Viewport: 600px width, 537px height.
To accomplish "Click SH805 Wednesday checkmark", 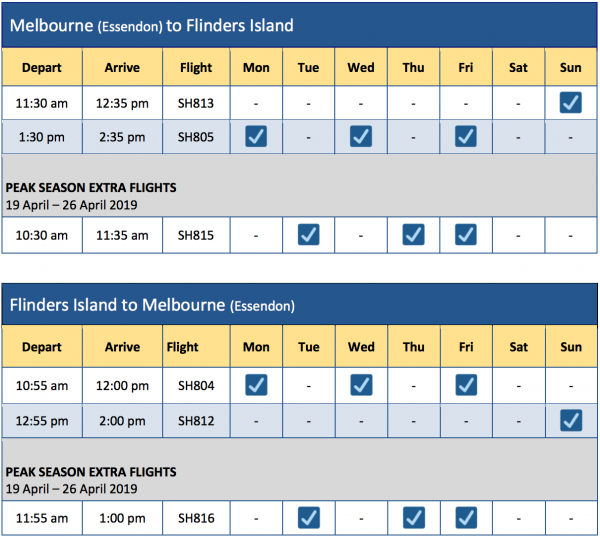I will tap(361, 137).
